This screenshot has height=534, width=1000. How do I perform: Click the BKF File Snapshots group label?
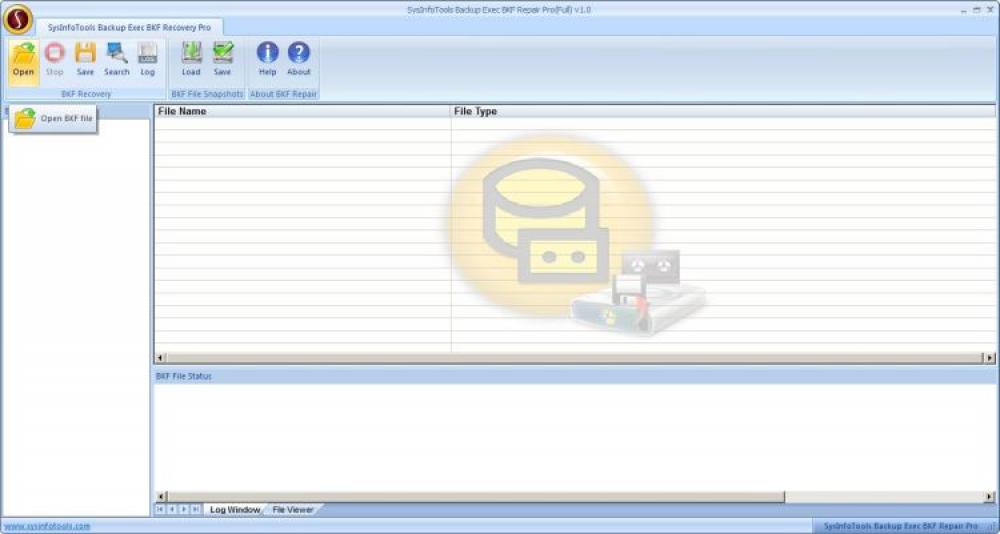(207, 94)
